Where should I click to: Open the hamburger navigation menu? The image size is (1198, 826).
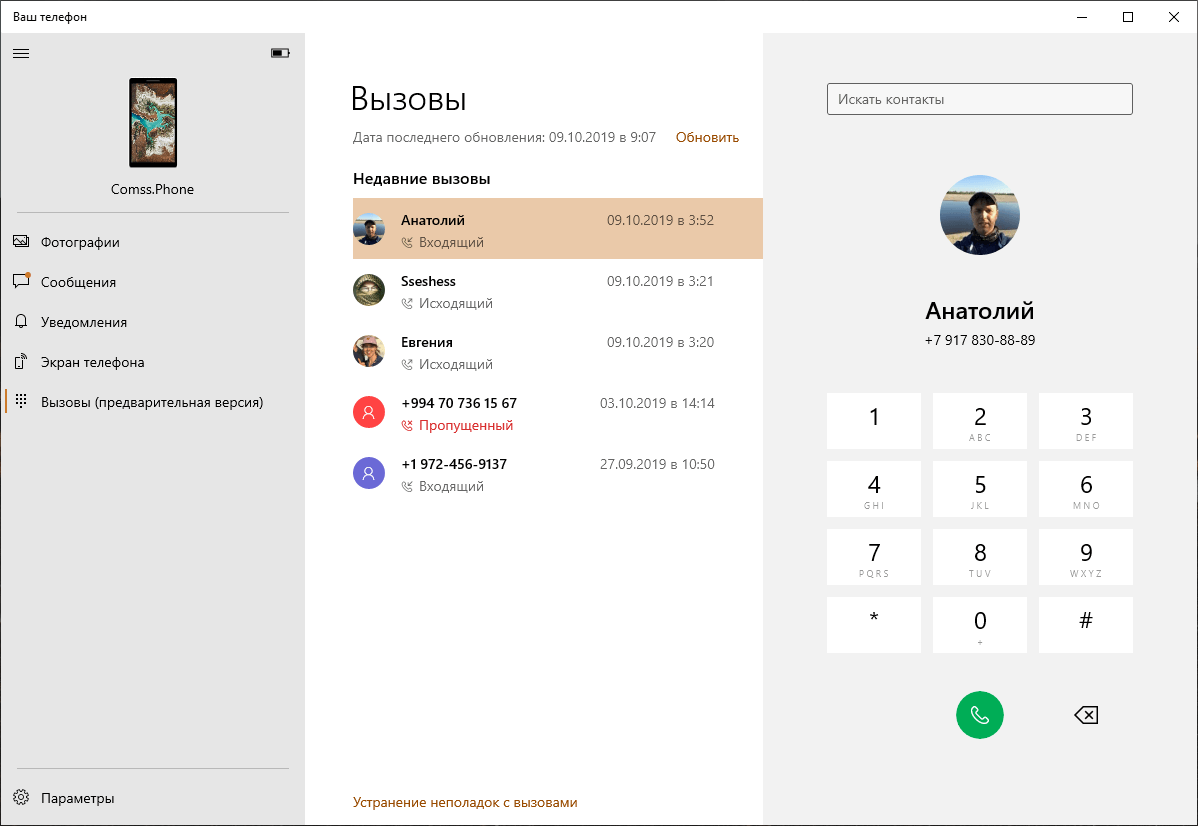click(x=21, y=53)
